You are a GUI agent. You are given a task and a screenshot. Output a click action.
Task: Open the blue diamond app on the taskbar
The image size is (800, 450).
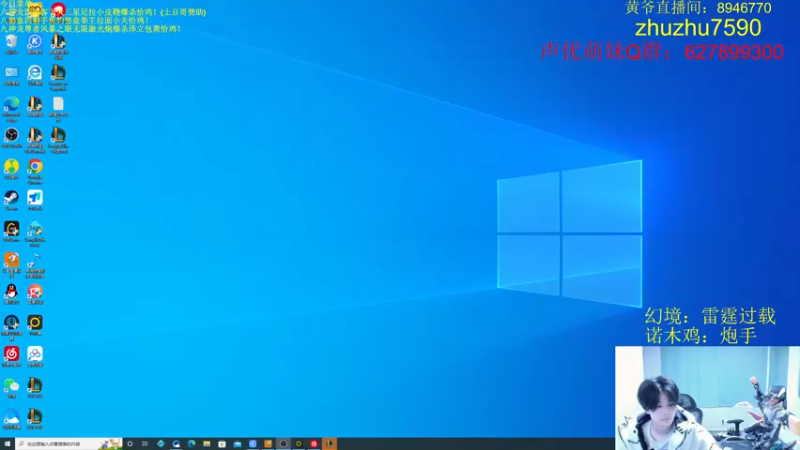(x=161, y=444)
